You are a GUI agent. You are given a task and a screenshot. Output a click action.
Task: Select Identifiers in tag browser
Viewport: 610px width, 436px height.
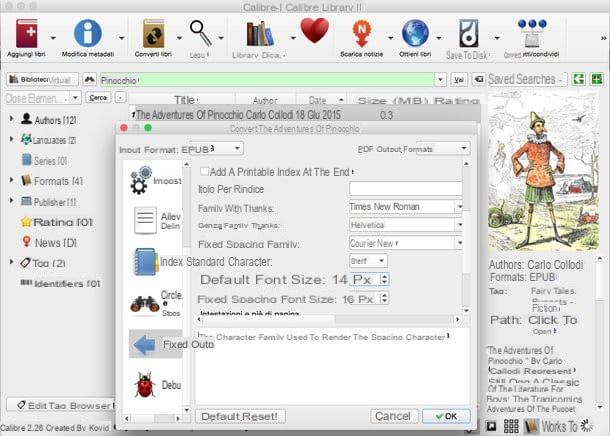(x=60, y=284)
